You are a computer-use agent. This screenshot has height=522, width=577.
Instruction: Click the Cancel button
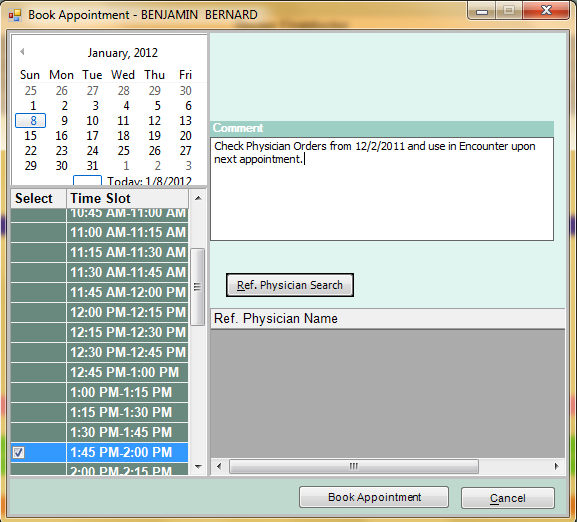point(507,498)
